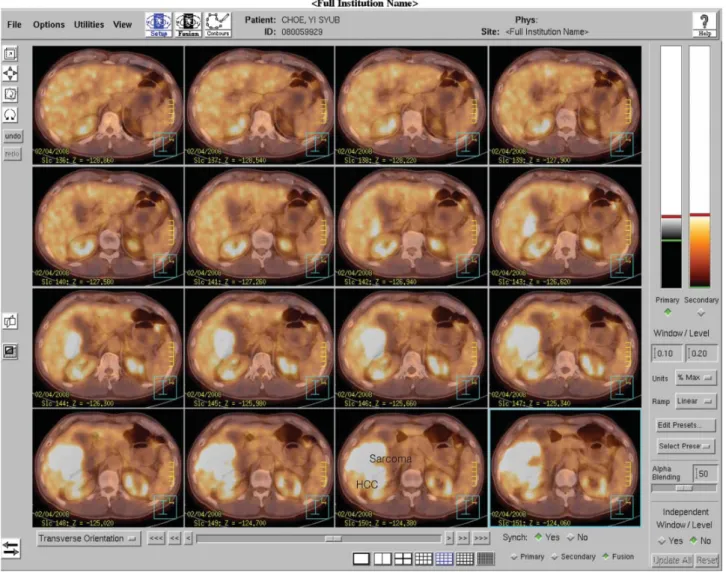The height and width of the screenshot is (572, 726).
Task: Open the Ramp Linear dropdown
Action: pos(695,401)
